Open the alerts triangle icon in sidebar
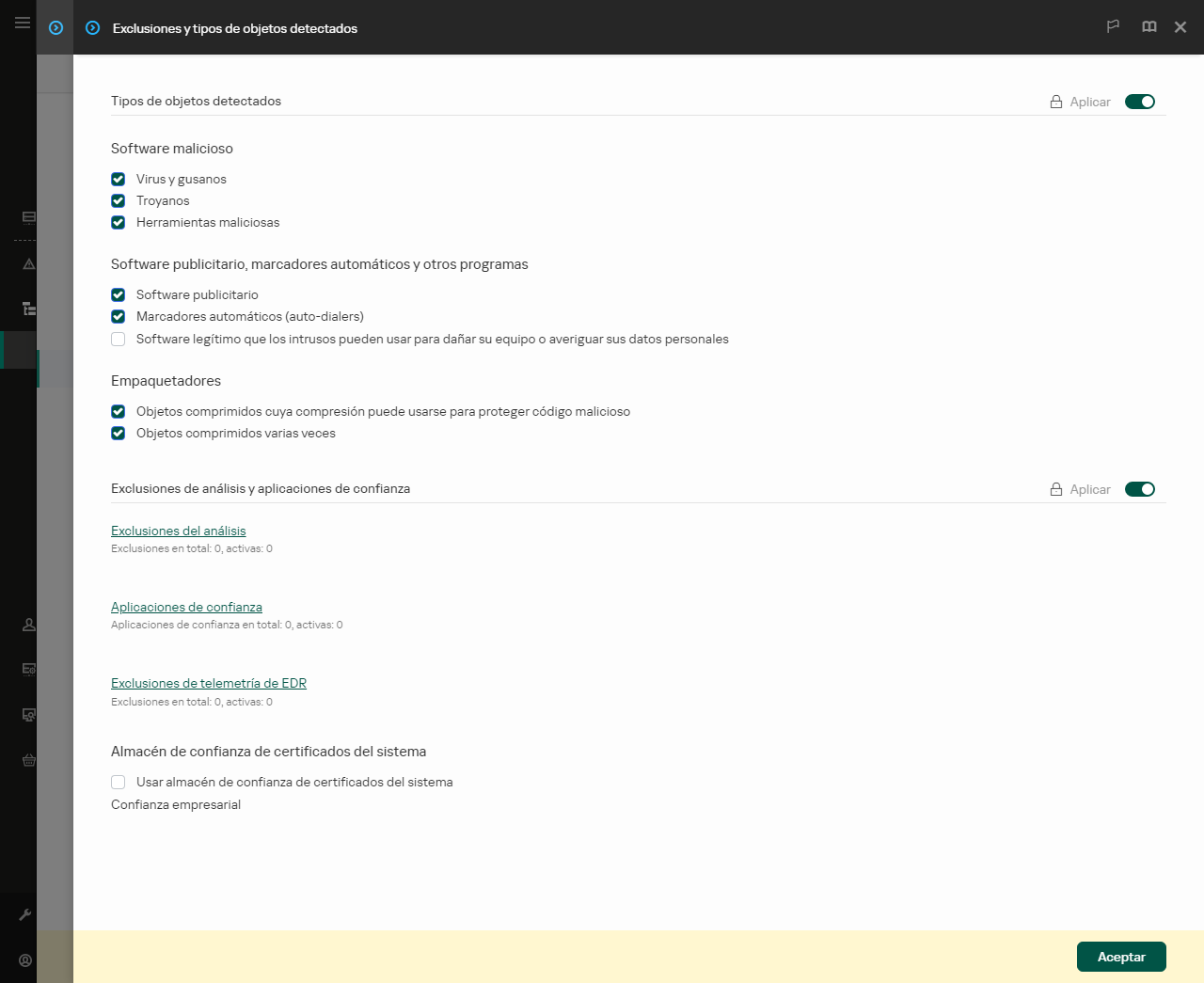The image size is (1204, 983). pos(28,263)
